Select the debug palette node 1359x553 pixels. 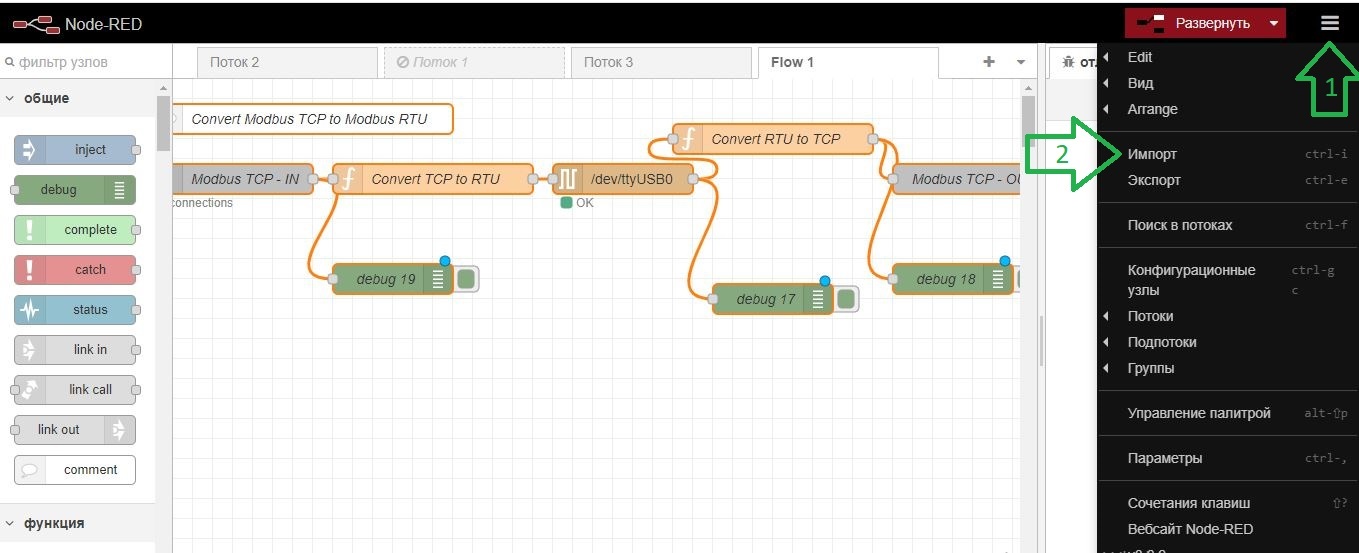[75, 190]
